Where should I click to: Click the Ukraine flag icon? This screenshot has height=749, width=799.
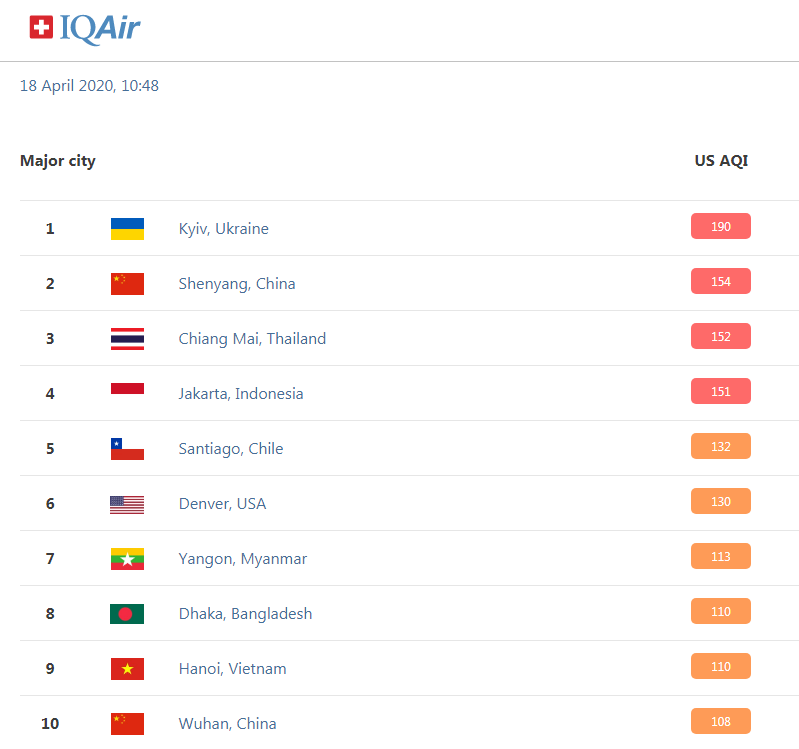[127, 229]
